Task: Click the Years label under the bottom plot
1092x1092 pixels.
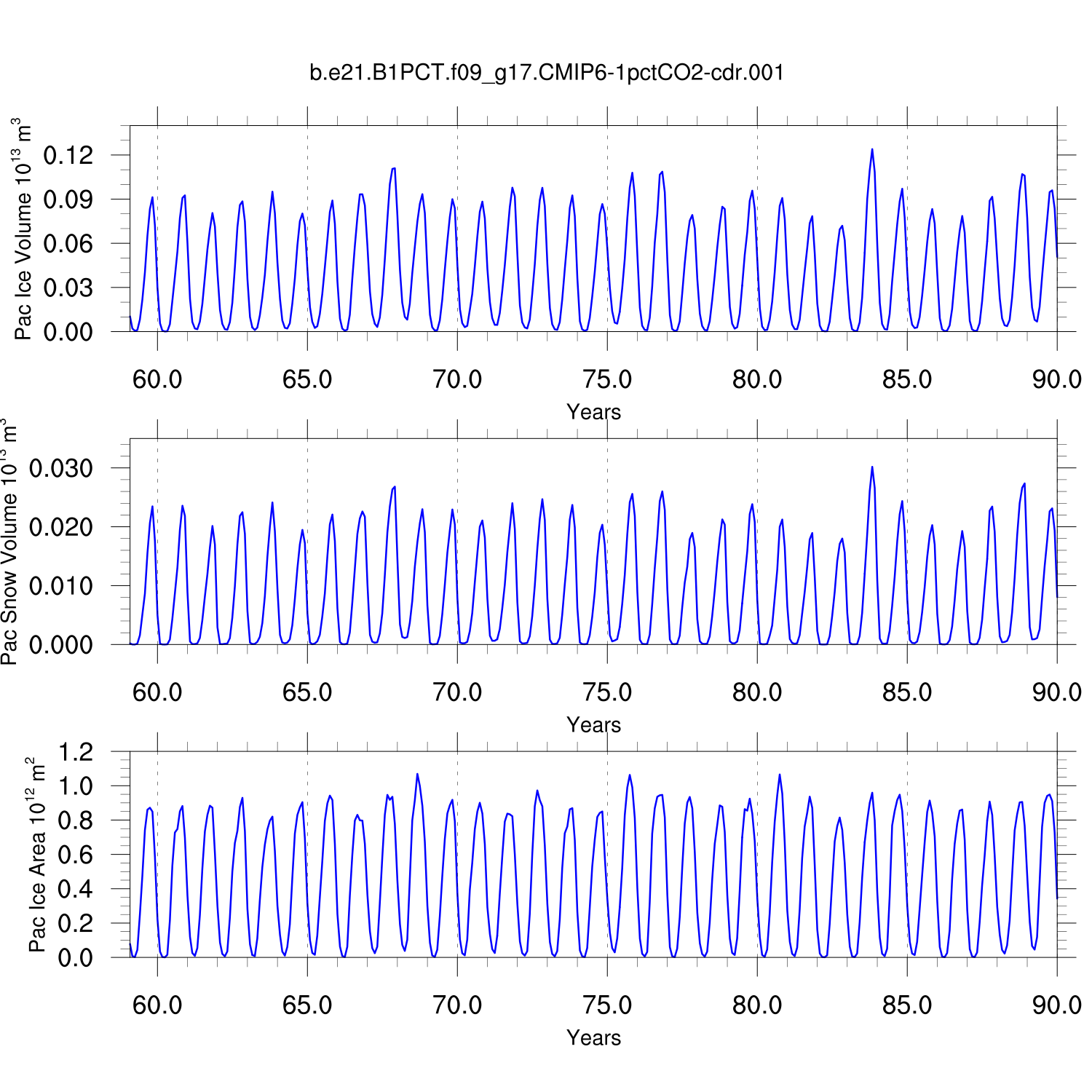Action: [x=593, y=1038]
